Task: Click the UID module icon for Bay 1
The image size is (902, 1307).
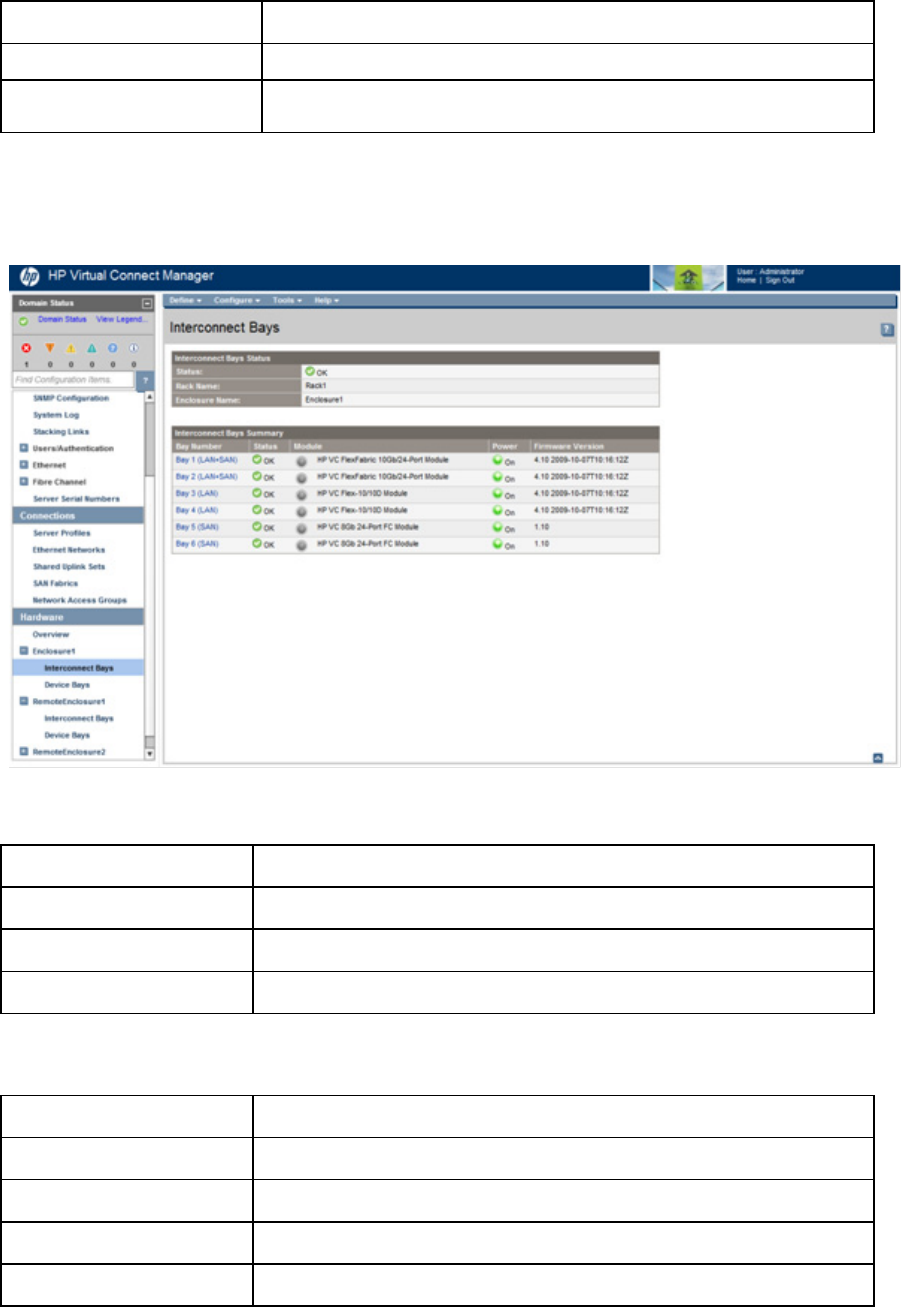Action: click(301, 461)
